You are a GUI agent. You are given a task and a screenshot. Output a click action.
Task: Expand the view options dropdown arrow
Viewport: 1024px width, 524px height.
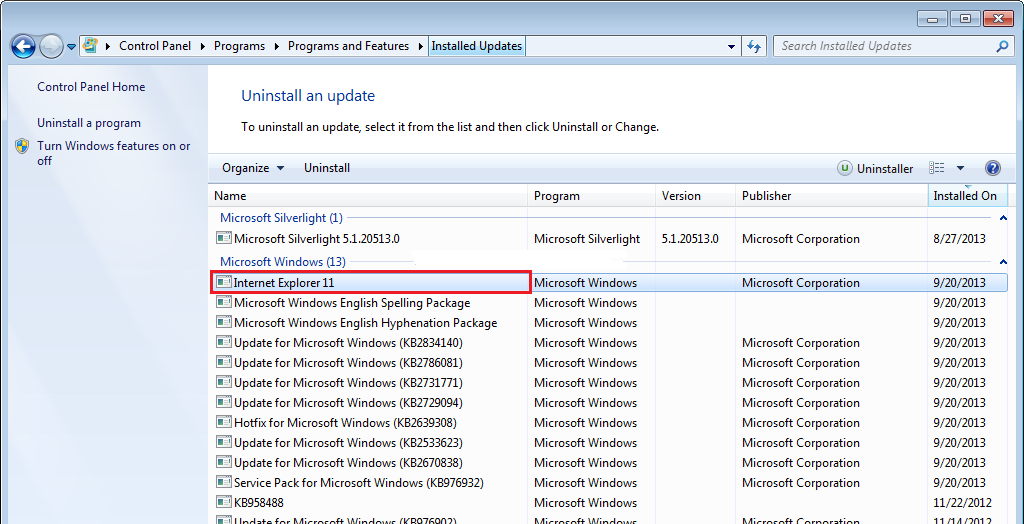pyautogui.click(x=961, y=168)
